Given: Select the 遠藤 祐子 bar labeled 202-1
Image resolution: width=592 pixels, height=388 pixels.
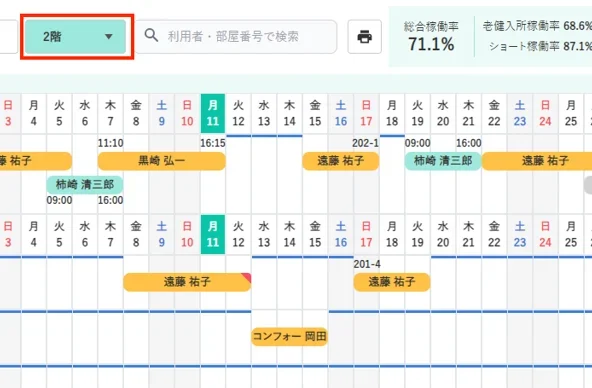Looking at the screenshot, I should point(341,161).
